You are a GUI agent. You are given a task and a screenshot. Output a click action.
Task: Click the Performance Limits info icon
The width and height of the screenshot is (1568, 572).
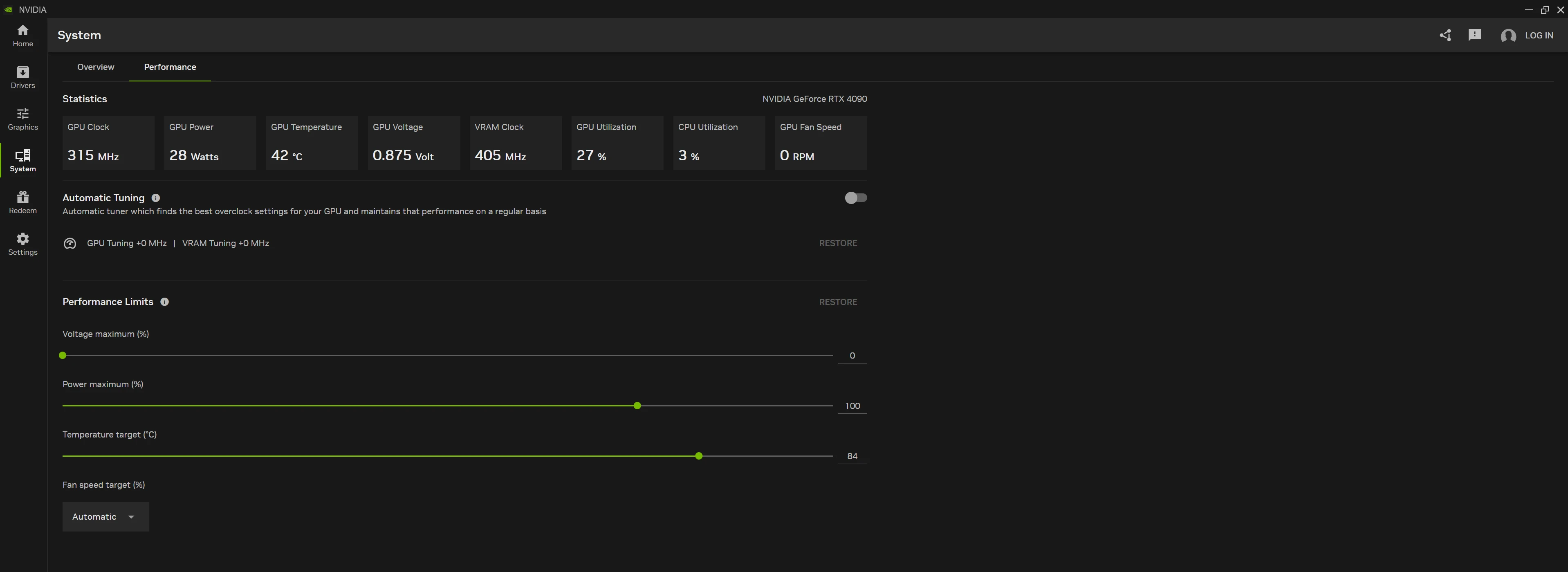tap(164, 302)
